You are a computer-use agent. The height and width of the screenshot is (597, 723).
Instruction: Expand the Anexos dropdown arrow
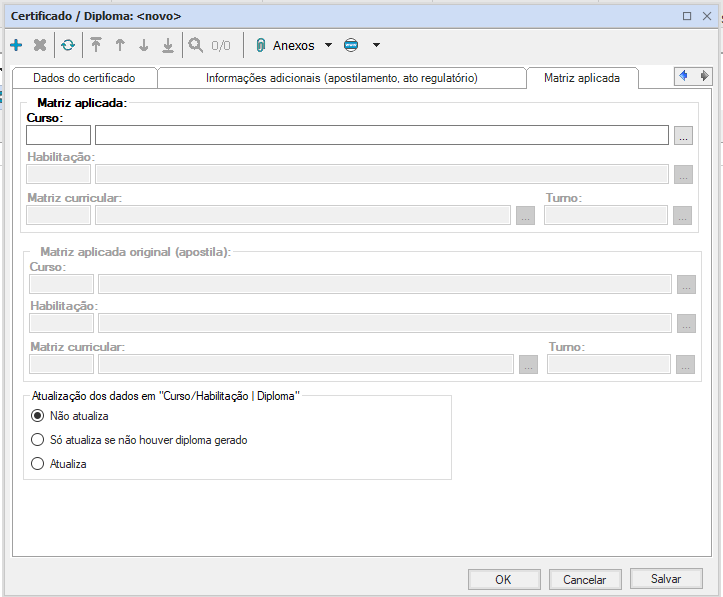(x=328, y=45)
